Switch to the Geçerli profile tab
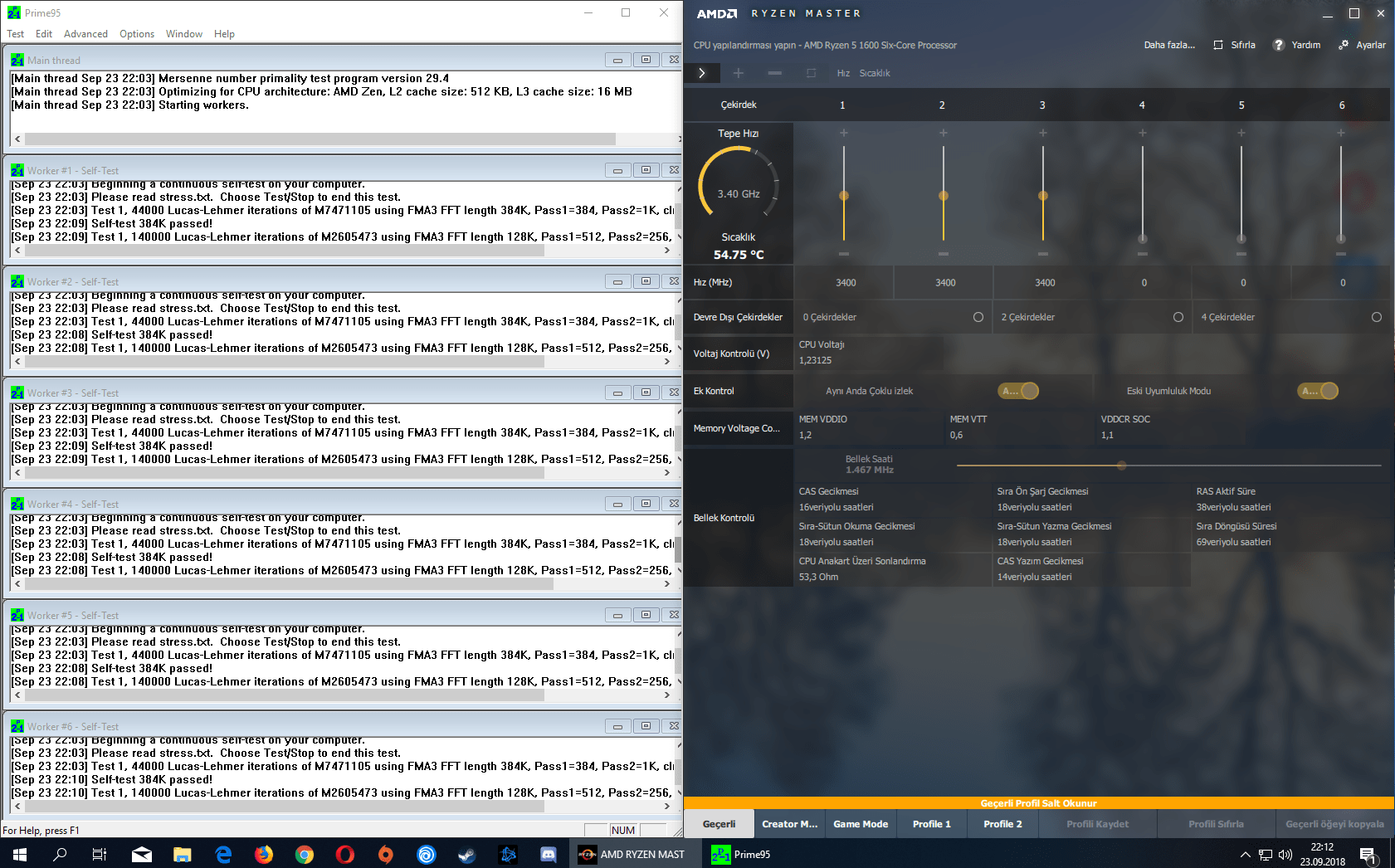Image resolution: width=1395 pixels, height=868 pixels. (719, 824)
